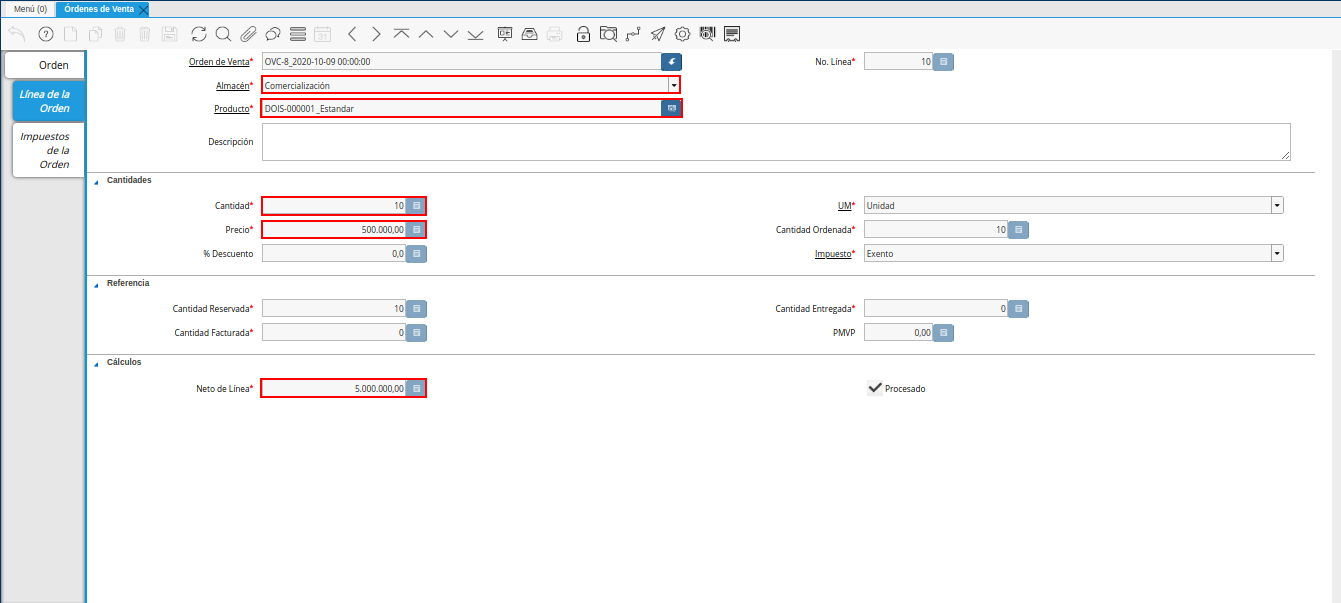Go to previous record up arrow
1341x603 pixels.
click(x=426, y=34)
